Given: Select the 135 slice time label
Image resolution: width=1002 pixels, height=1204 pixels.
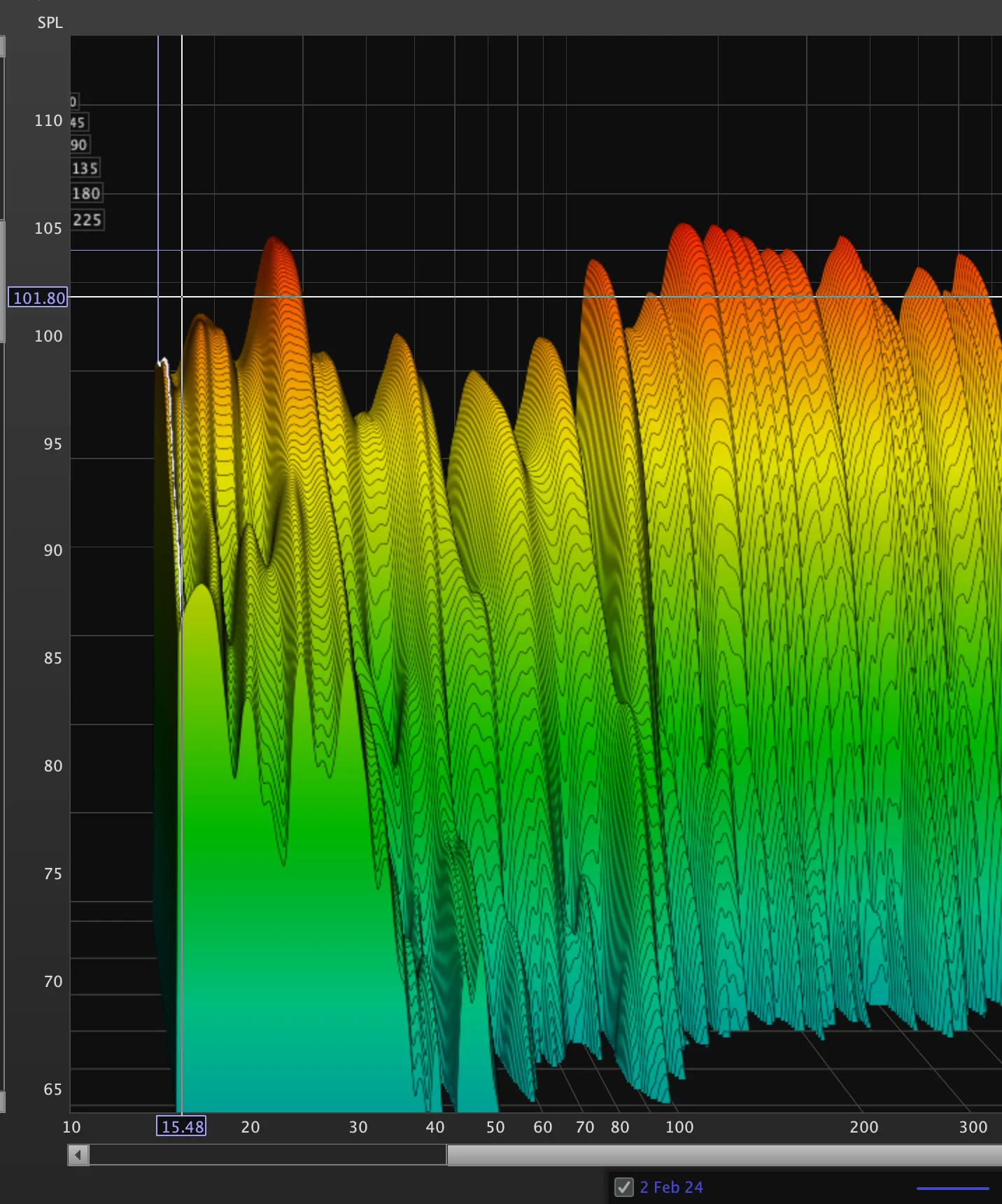Looking at the screenshot, I should point(85,168).
